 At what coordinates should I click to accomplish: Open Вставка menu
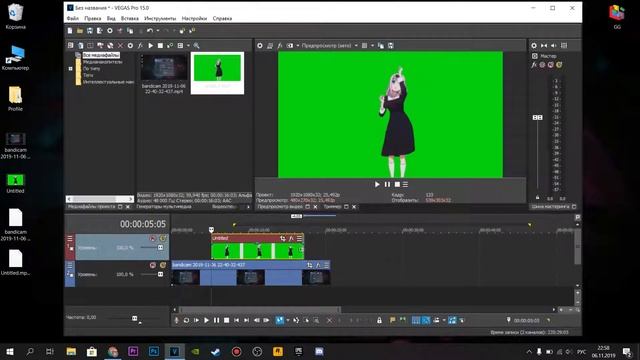coord(130,18)
